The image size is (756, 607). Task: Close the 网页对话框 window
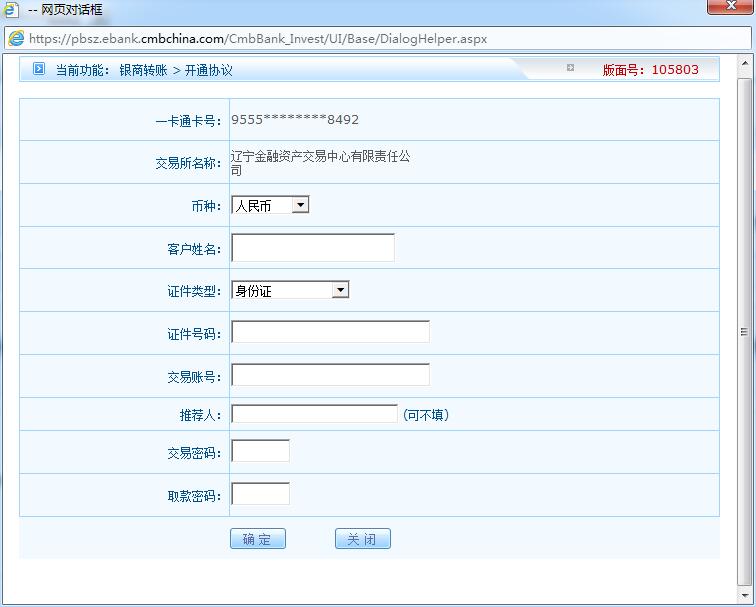(731, 6)
